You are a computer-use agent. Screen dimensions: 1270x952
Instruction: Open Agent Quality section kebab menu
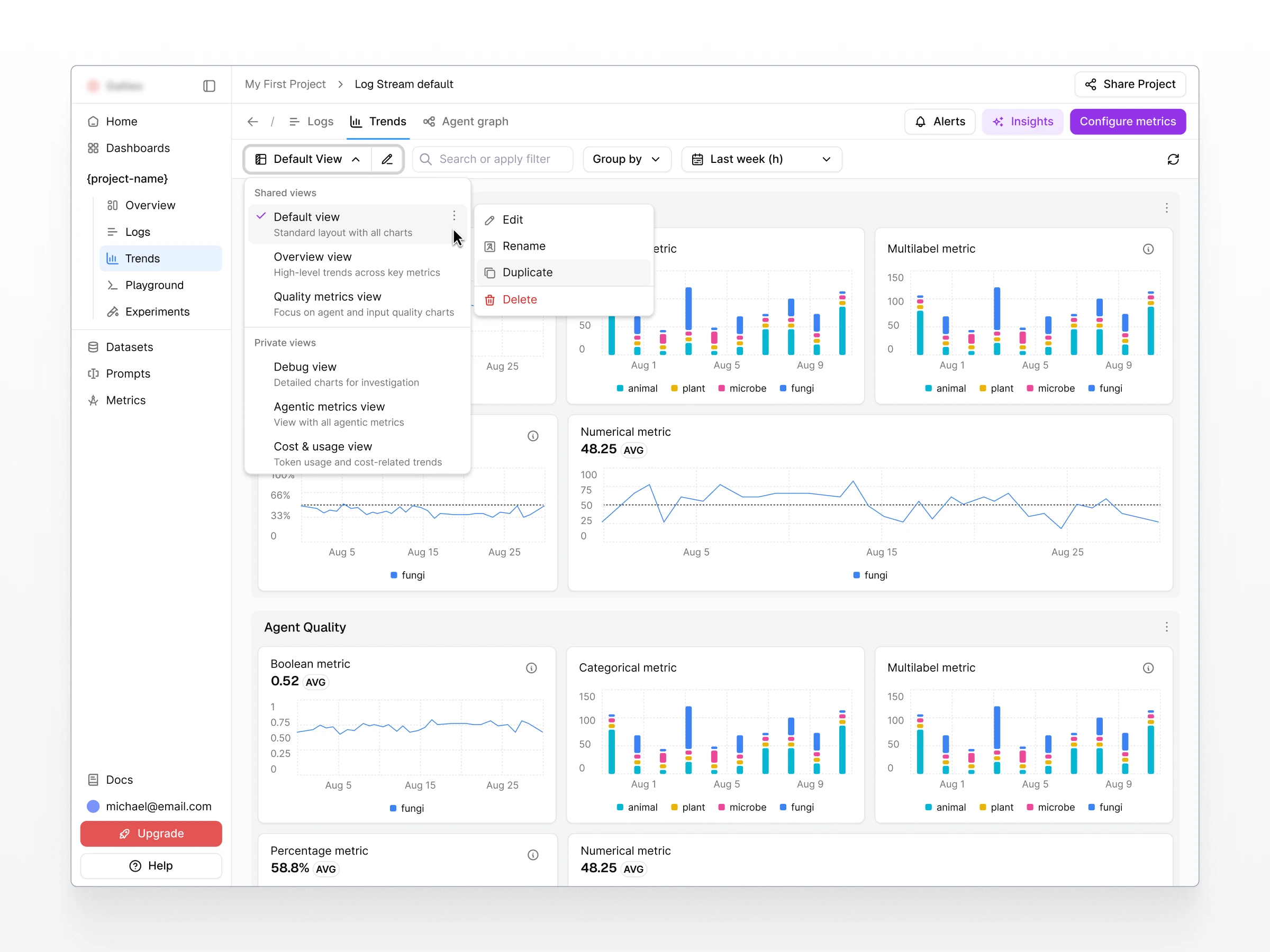point(1166,627)
